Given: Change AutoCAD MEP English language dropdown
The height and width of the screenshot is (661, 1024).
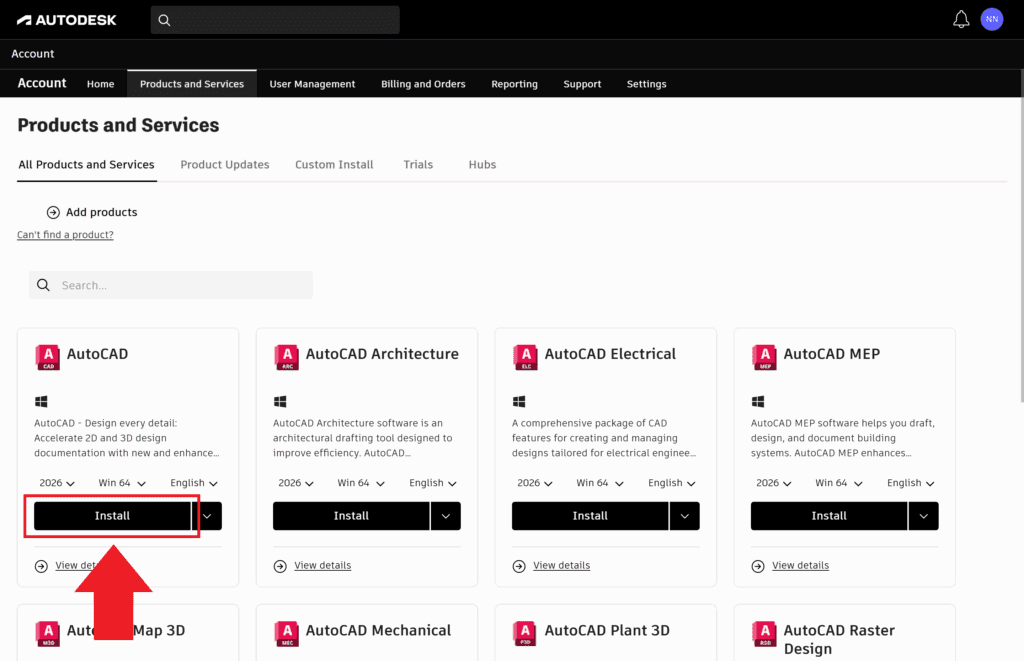Looking at the screenshot, I should (x=910, y=483).
